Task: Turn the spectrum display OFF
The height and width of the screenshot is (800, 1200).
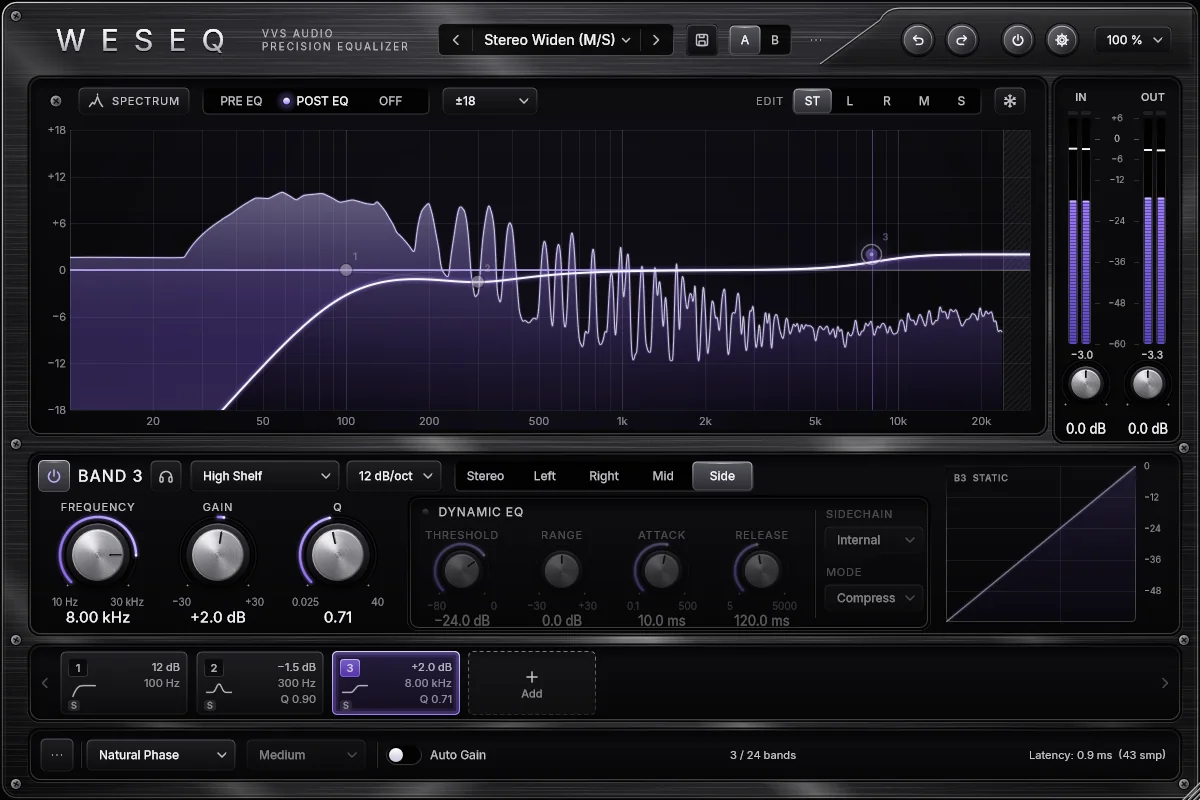Action: [x=390, y=101]
